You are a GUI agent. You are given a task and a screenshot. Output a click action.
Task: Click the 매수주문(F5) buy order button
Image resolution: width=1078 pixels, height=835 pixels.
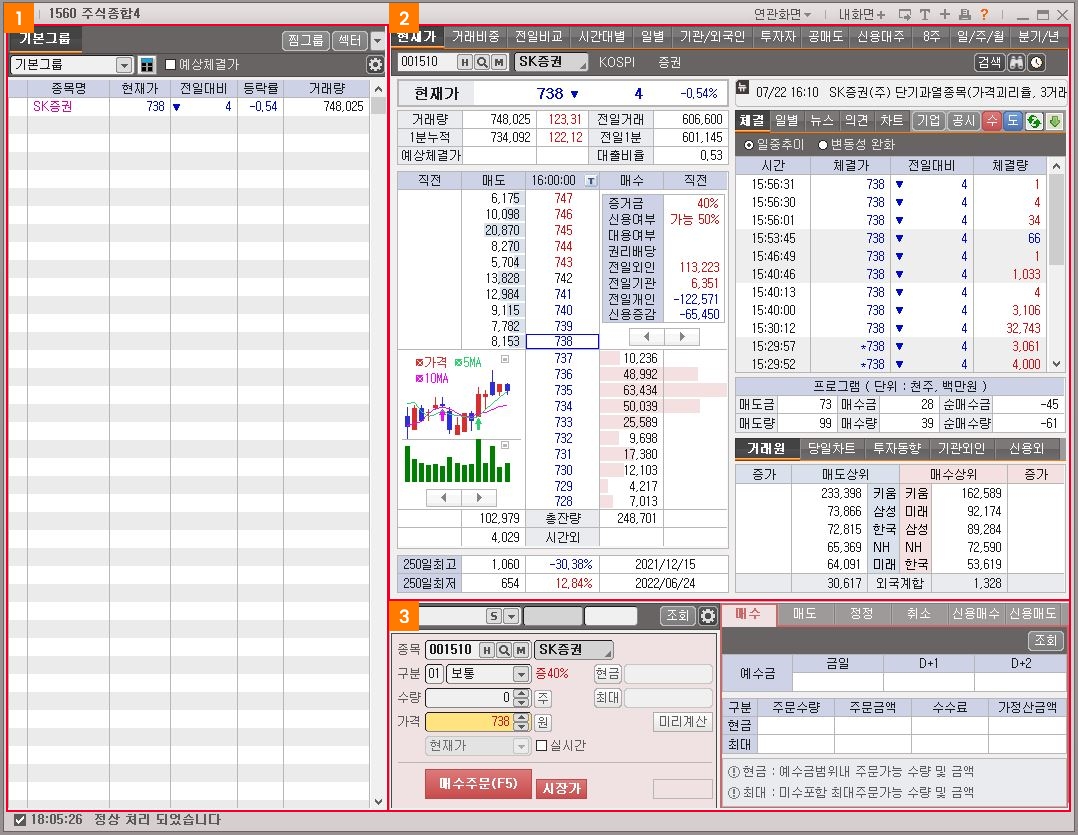[x=478, y=784]
